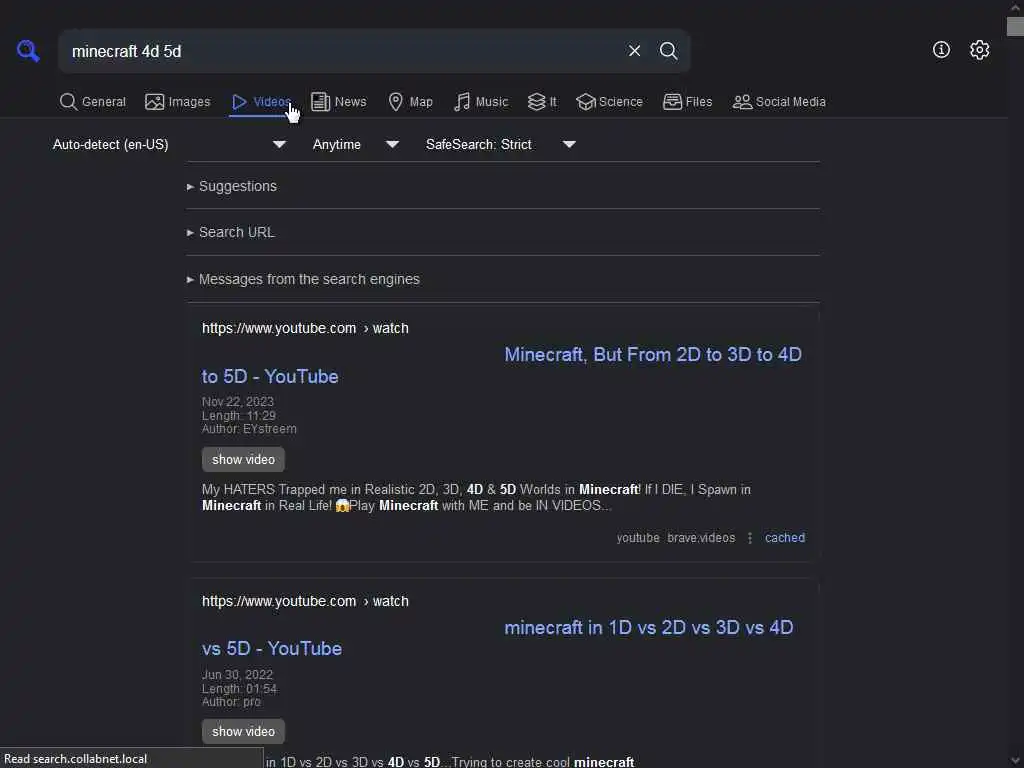Click the second result's youtube.com watch URL
Viewport: 1024px width, 768px height.
click(305, 601)
